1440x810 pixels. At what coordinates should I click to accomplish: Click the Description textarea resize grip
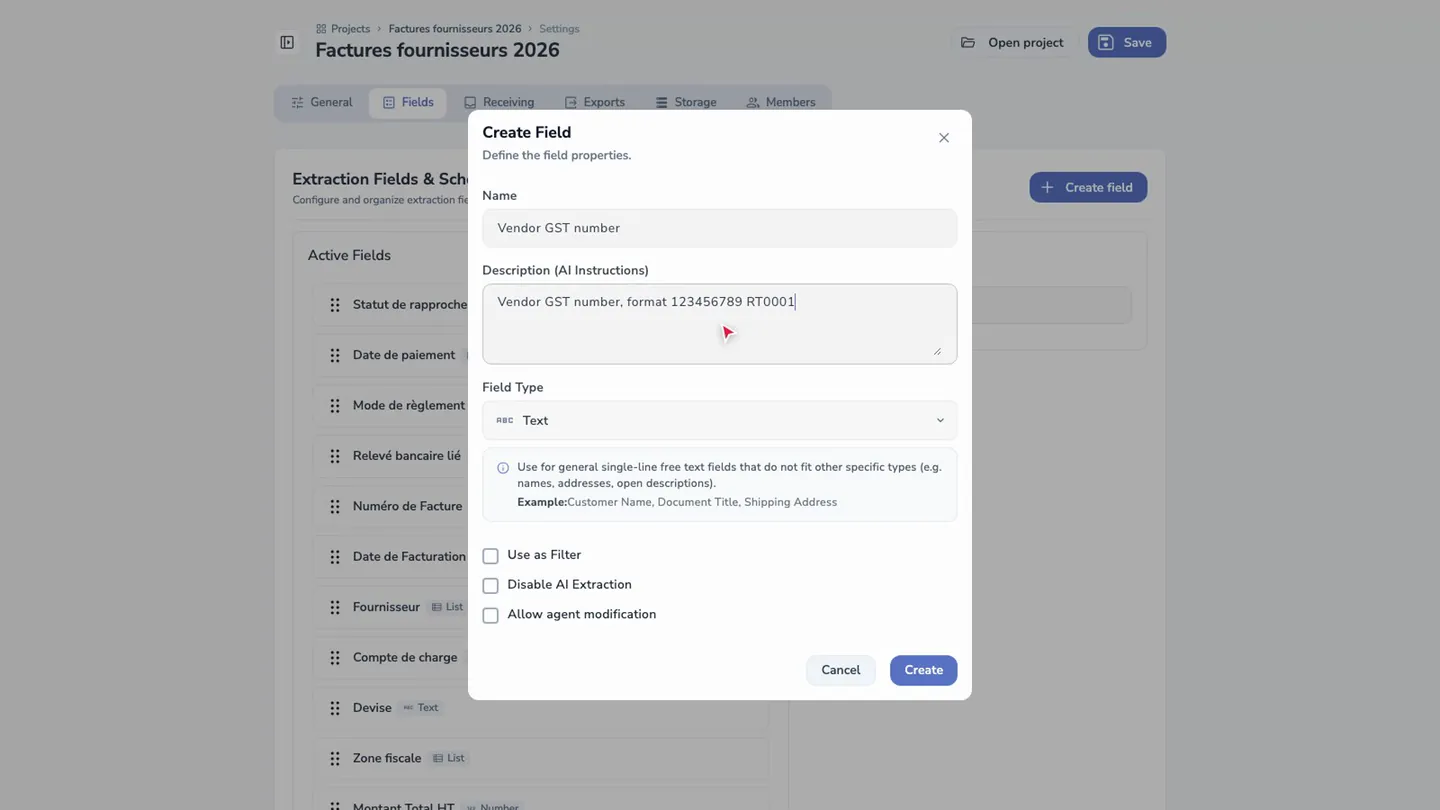click(937, 350)
